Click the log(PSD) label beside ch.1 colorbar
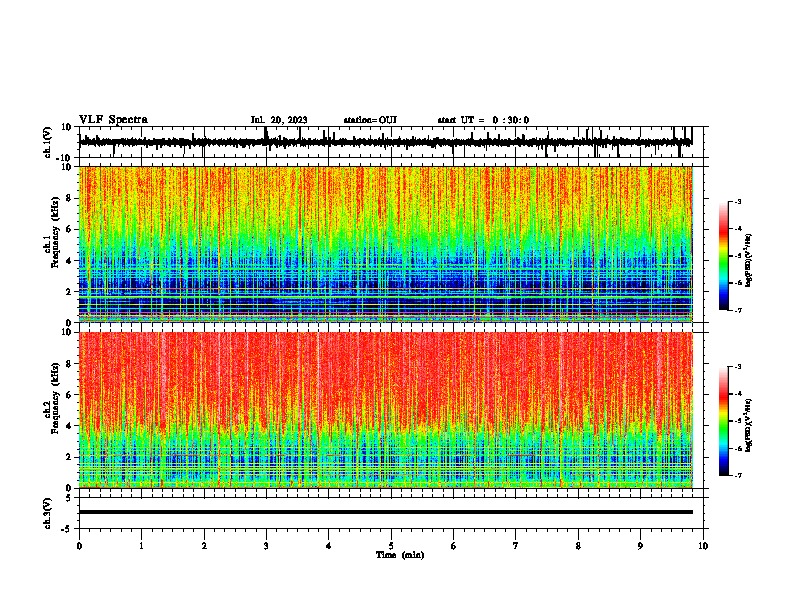 pyautogui.click(x=749, y=260)
